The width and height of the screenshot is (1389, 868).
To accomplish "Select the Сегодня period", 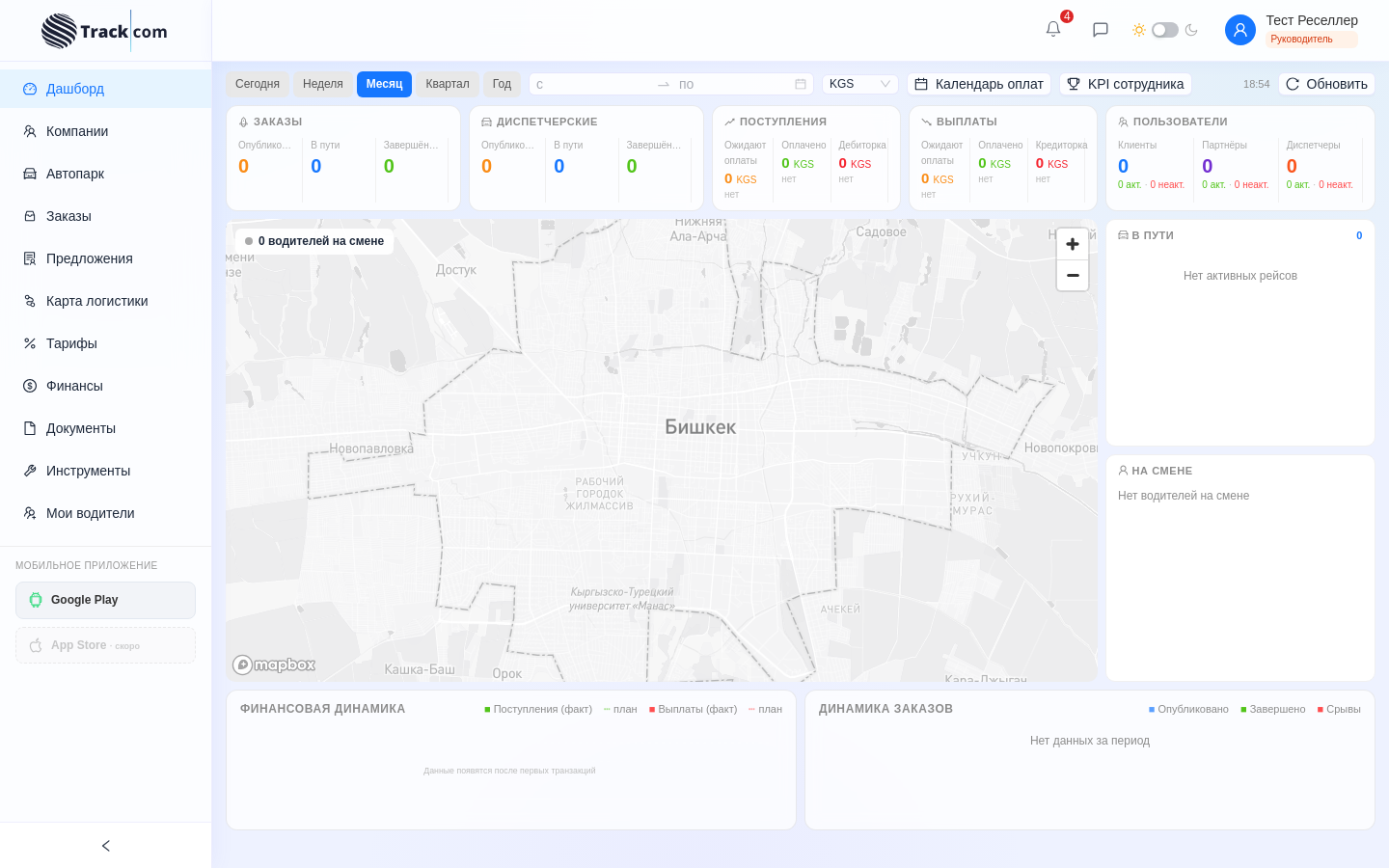I will (x=258, y=84).
